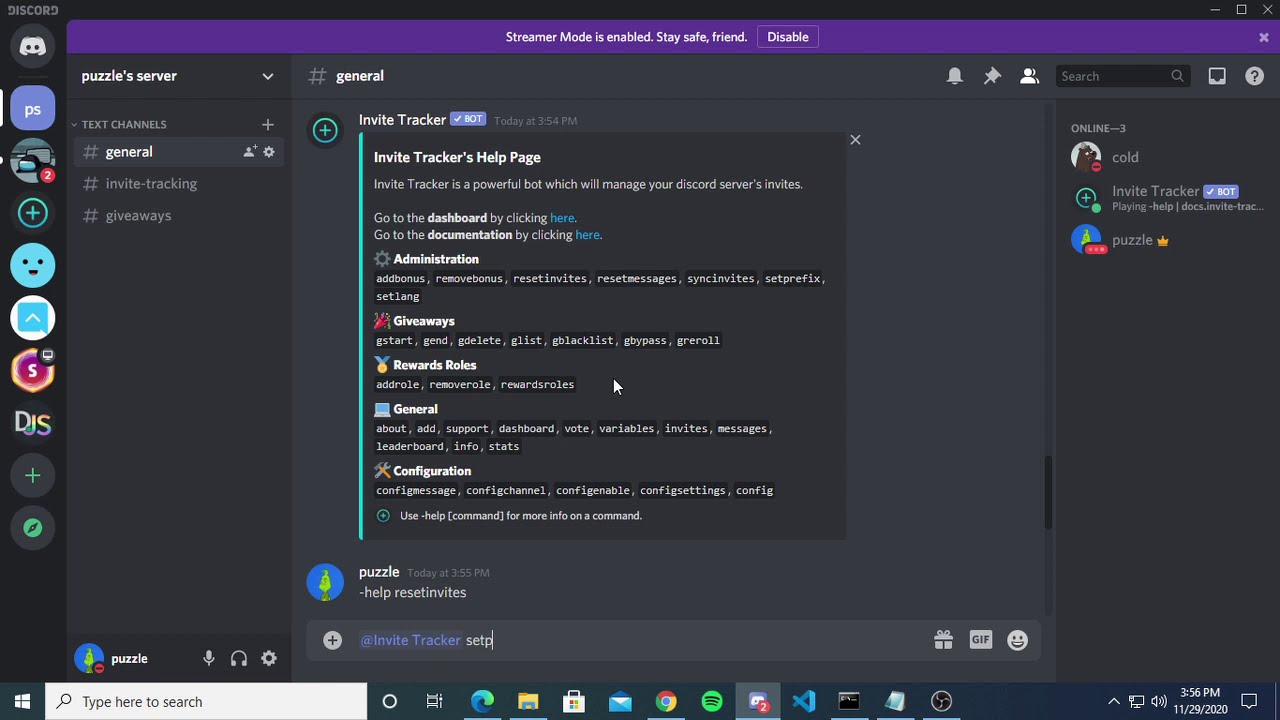Click chat scrollbar thumb
This screenshot has height=720, width=1280.
[x=1048, y=492]
